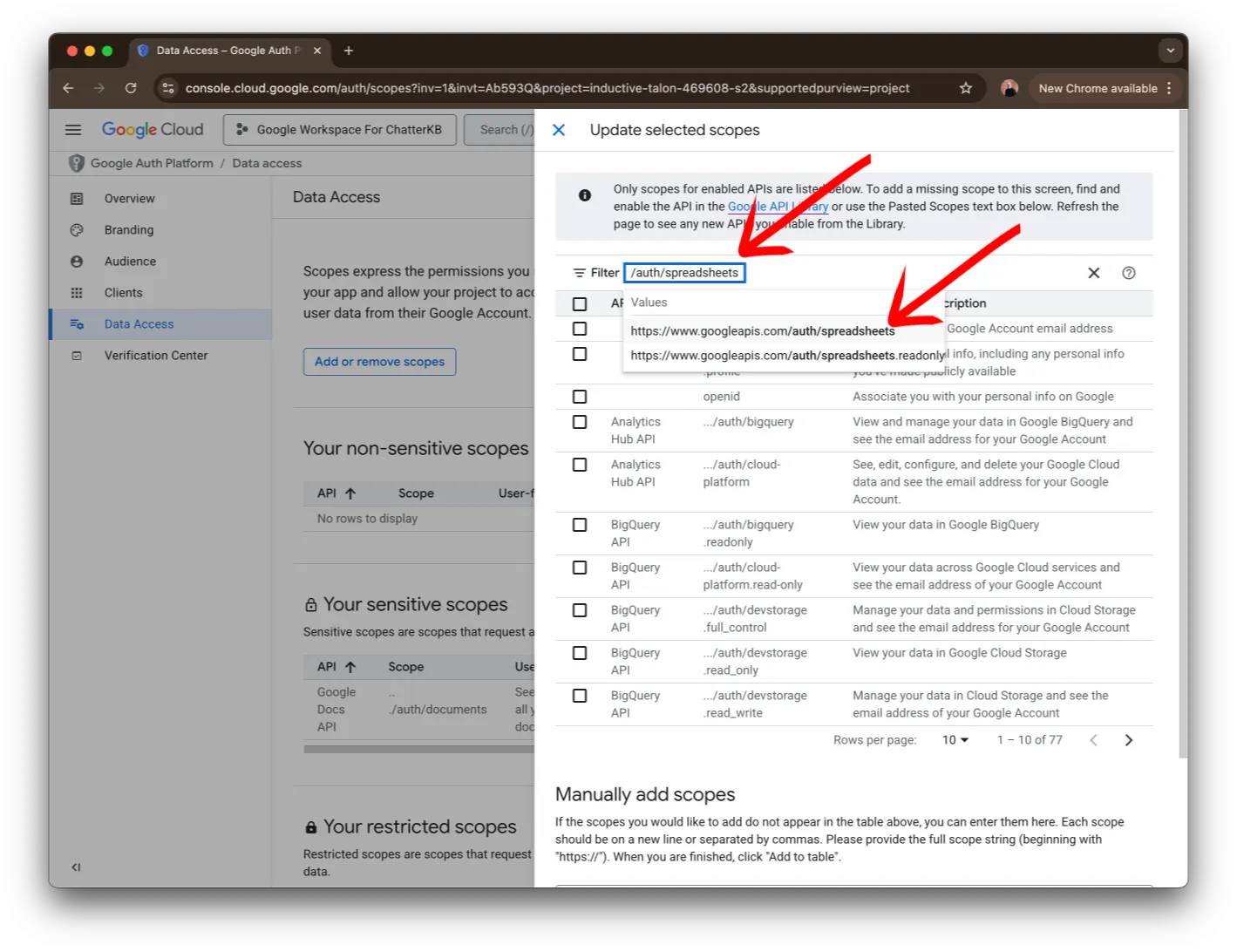Collapse the left sidebar panel
1237x952 pixels.
[x=76, y=867]
